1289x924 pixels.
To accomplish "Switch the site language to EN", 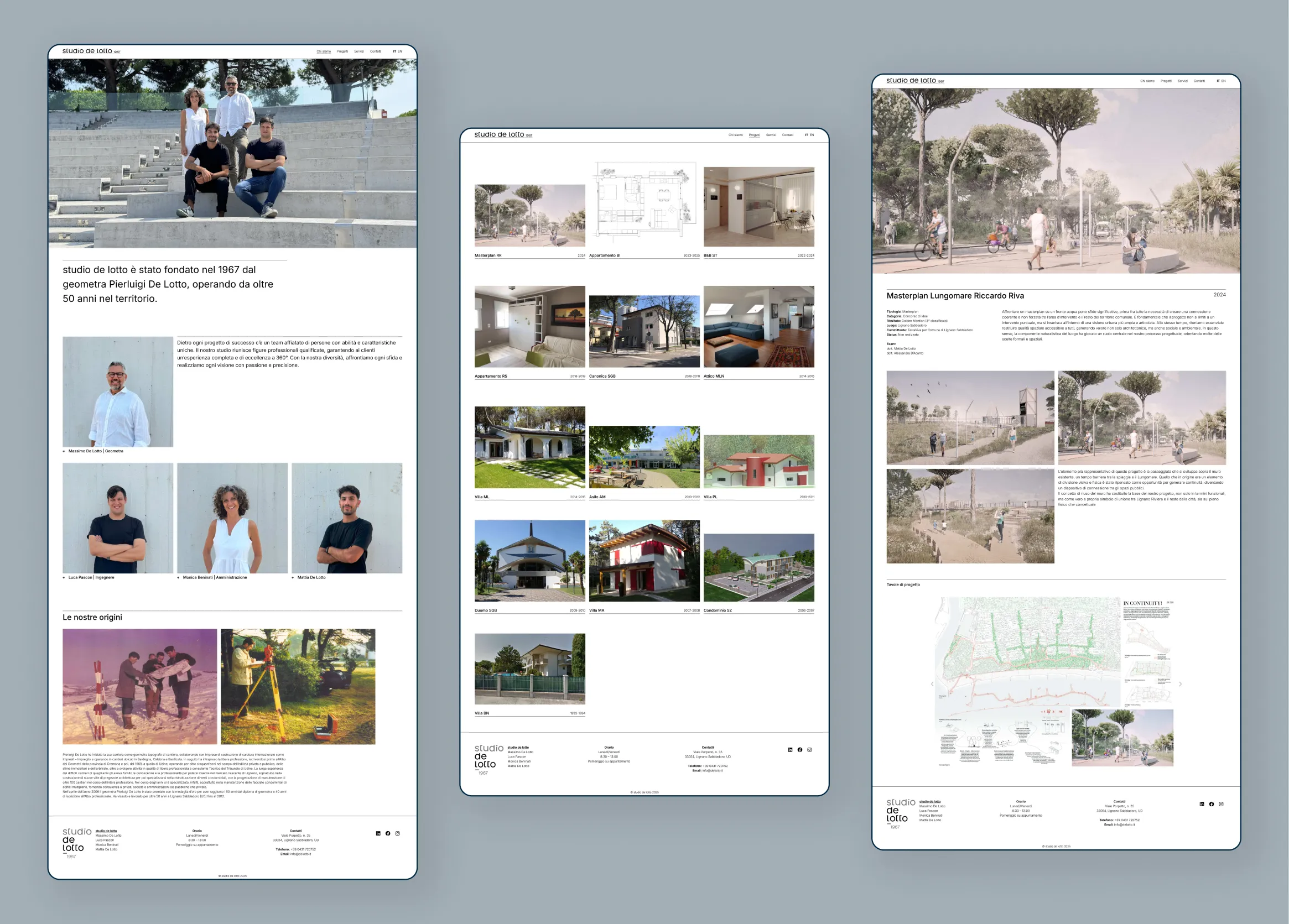I will click(x=400, y=51).
